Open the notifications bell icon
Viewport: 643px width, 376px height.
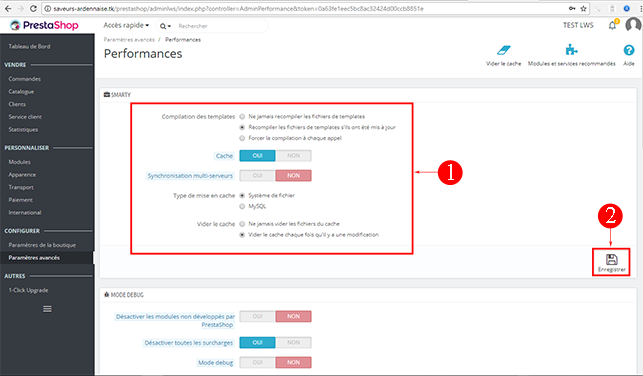pos(613,25)
